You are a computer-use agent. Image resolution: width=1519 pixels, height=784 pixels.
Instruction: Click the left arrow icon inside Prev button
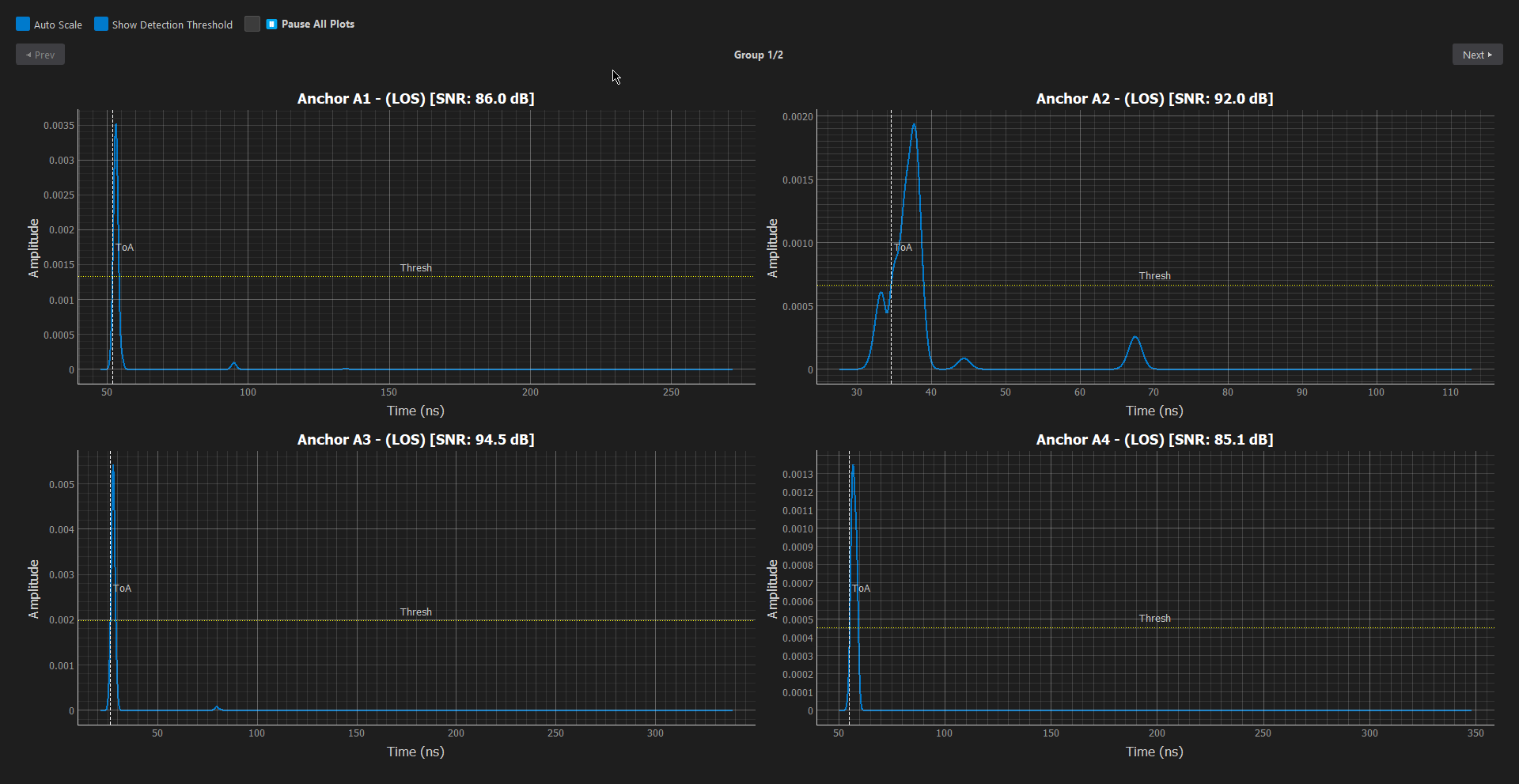pyautogui.click(x=29, y=54)
